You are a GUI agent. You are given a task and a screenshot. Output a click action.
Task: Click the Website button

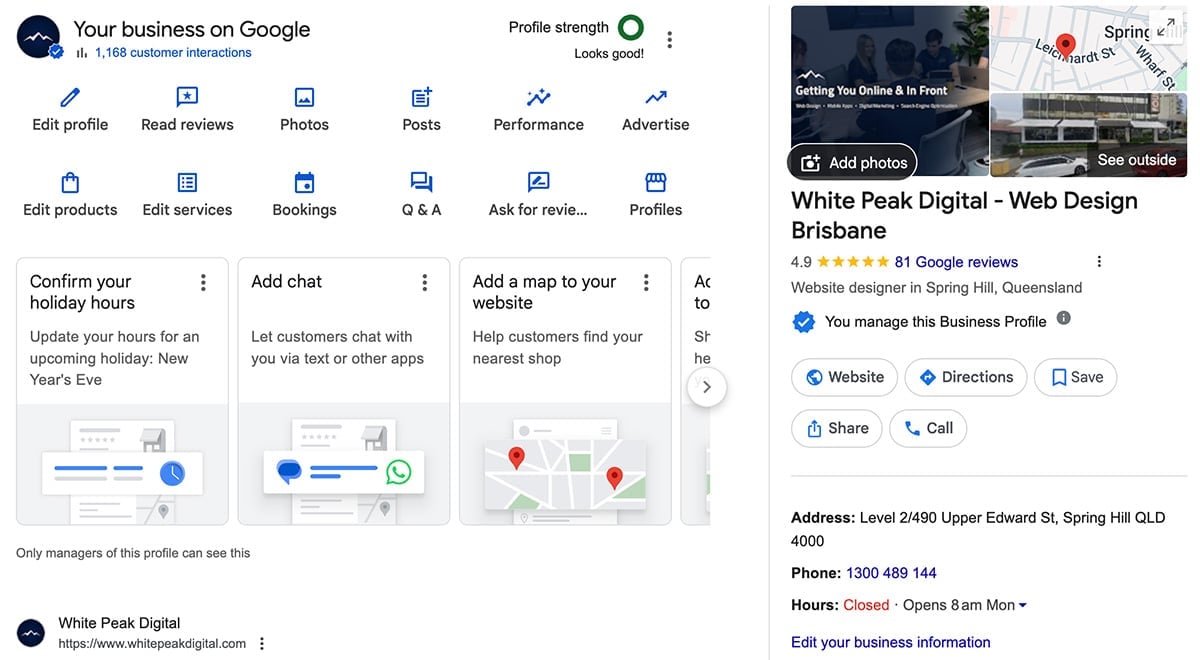[x=844, y=377]
